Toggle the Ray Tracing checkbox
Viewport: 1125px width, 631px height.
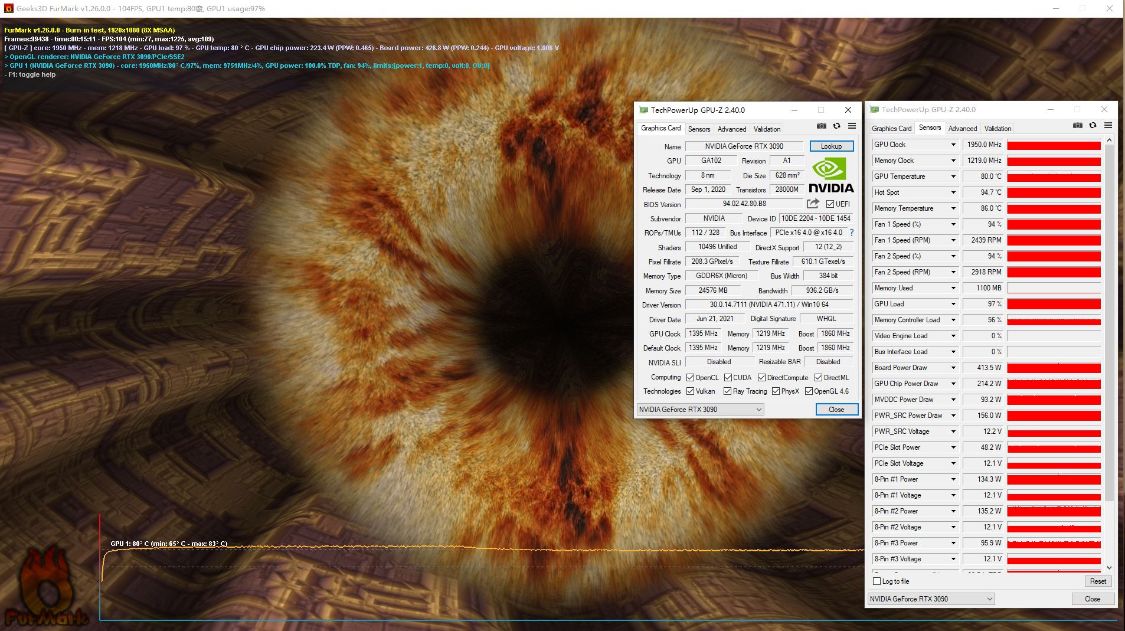[x=728, y=391]
